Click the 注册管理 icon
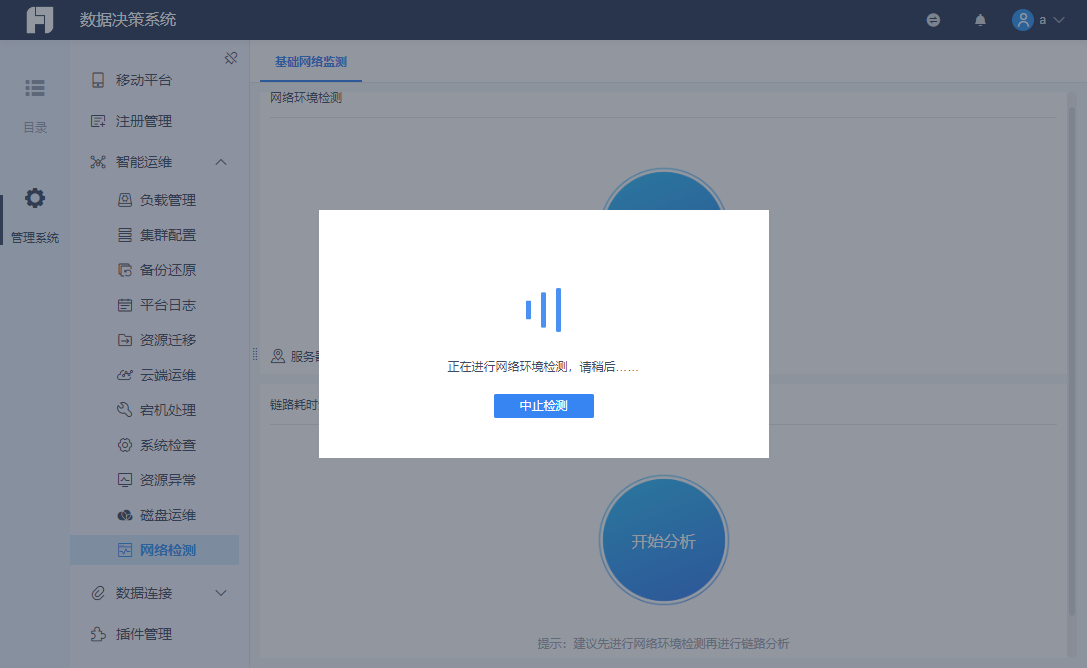Viewport: 1087px width, 668px height. pyautogui.click(x=98, y=121)
